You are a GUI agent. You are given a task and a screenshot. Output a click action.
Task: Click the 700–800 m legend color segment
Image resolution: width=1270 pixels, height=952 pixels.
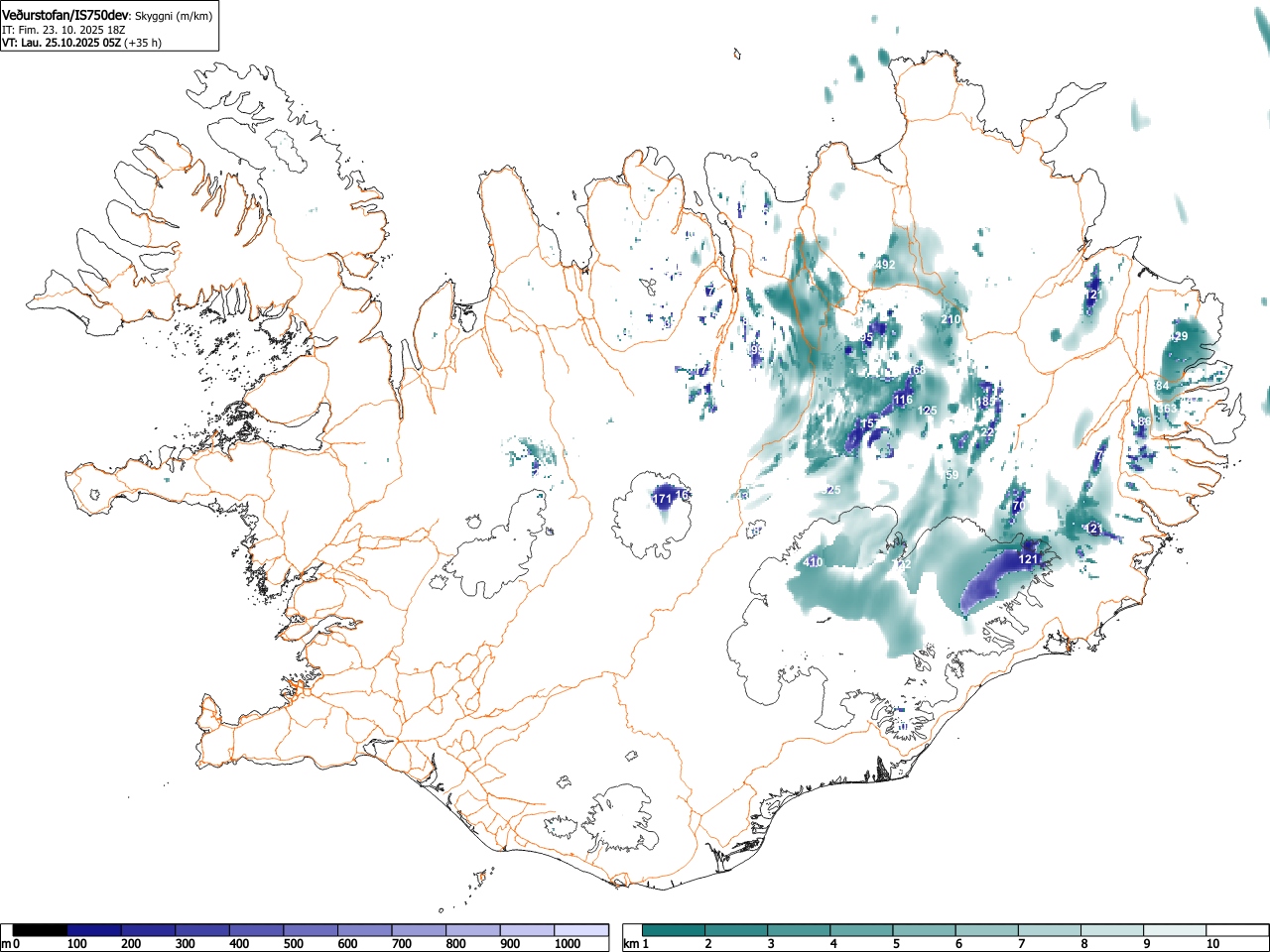[x=419, y=930]
